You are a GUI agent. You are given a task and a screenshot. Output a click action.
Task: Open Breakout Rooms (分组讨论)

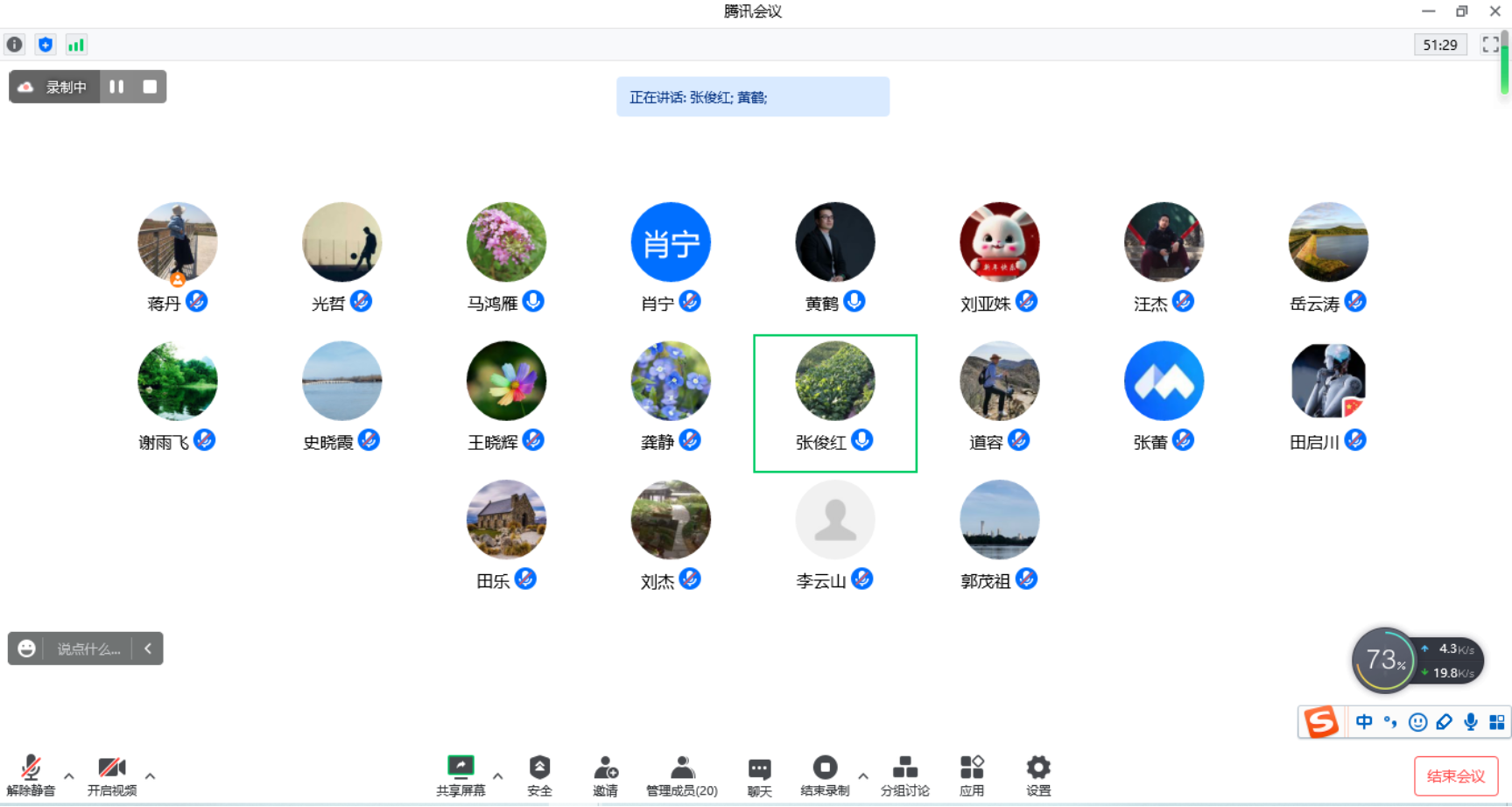pyautogui.click(x=904, y=775)
